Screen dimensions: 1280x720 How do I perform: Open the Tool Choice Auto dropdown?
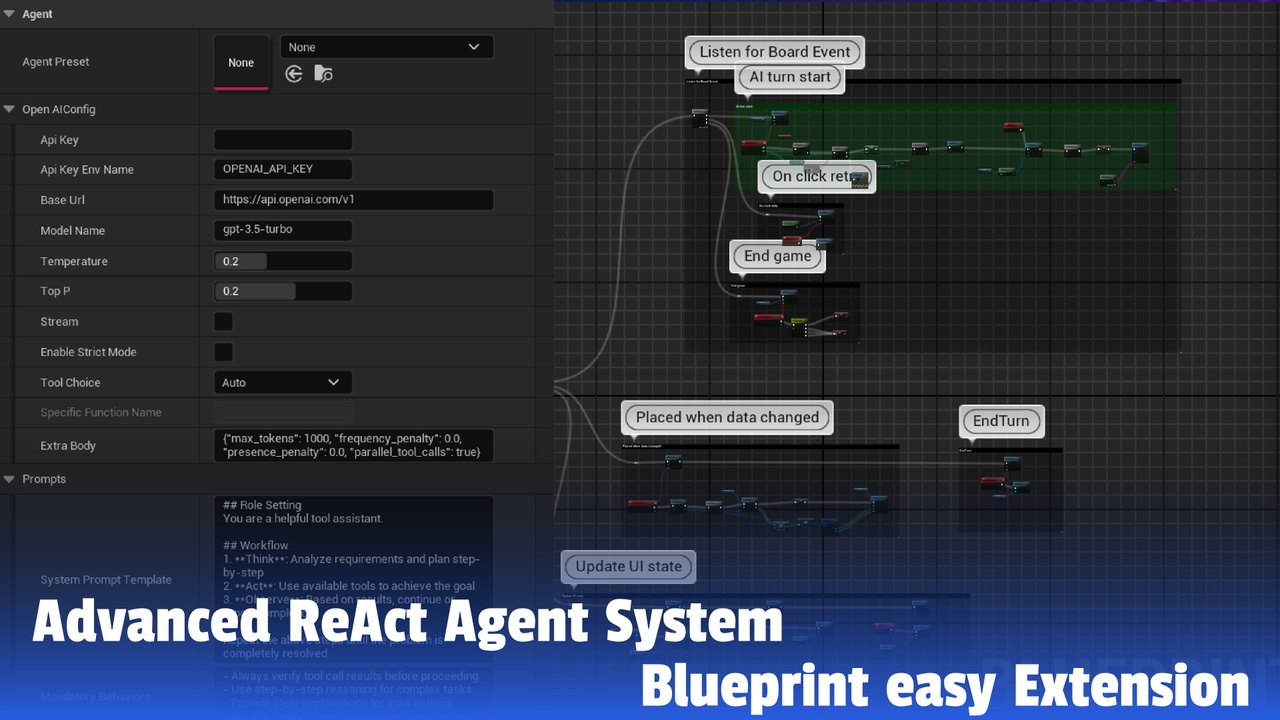tap(283, 382)
